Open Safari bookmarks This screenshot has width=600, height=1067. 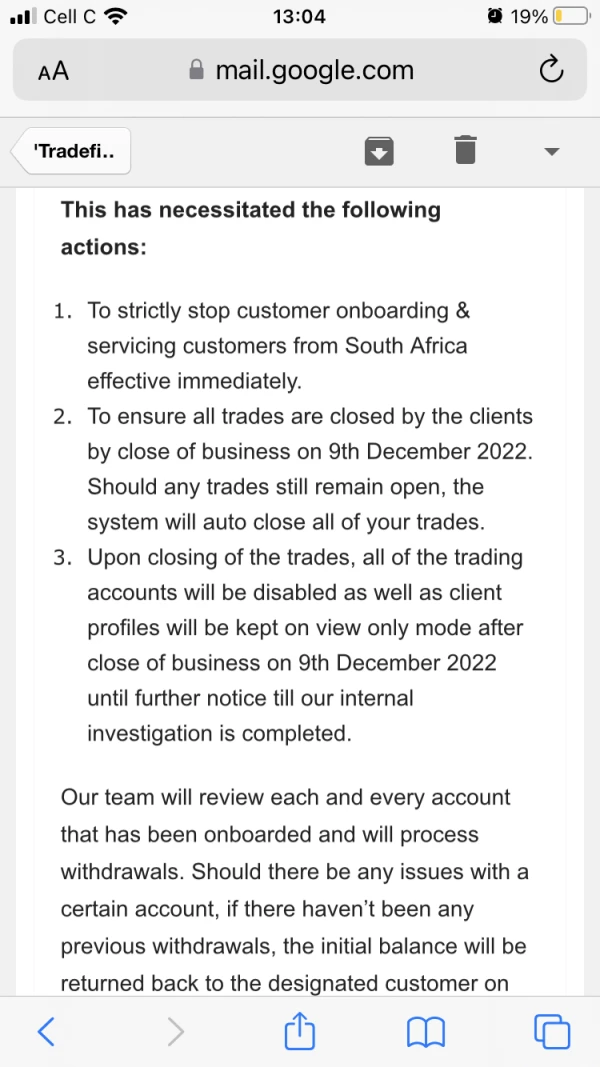425,1031
